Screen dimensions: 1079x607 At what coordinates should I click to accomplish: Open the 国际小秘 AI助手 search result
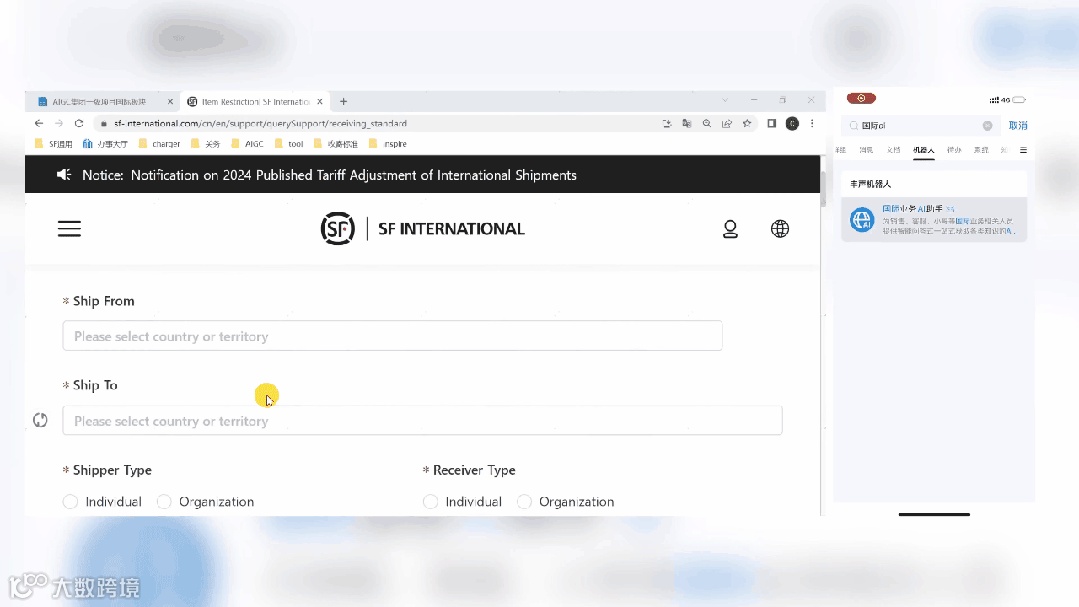[934, 220]
